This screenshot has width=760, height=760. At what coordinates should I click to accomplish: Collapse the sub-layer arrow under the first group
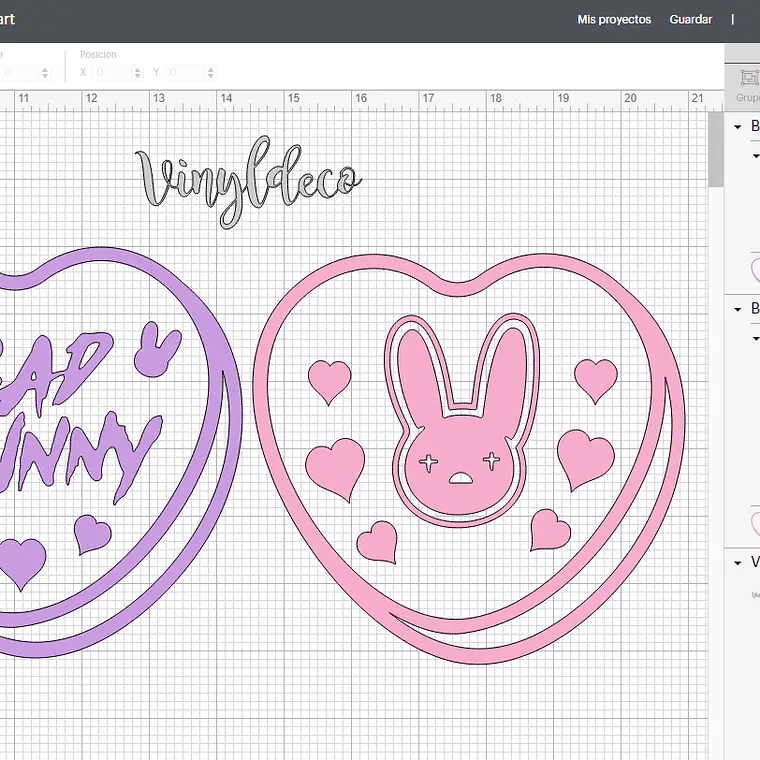coord(755,156)
